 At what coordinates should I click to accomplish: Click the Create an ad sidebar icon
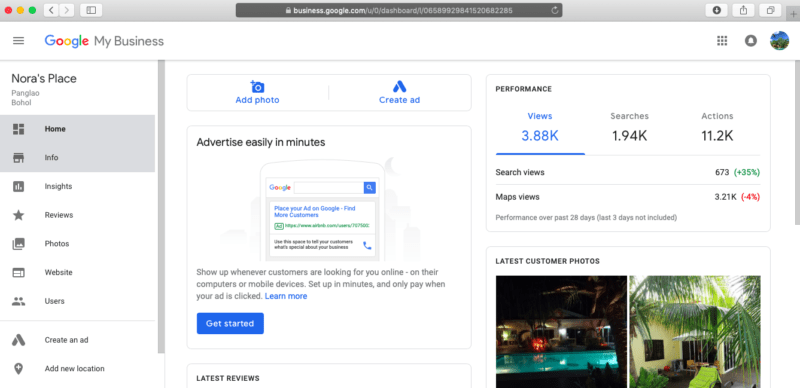coord(18,340)
